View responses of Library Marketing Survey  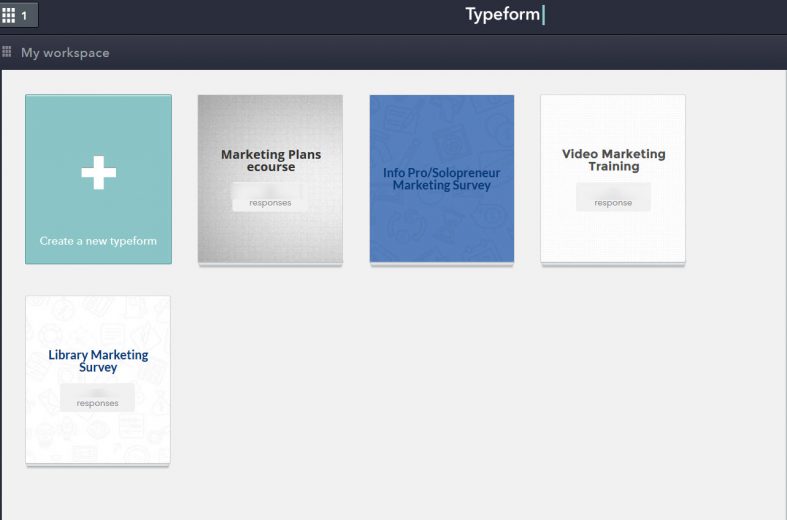point(97,398)
